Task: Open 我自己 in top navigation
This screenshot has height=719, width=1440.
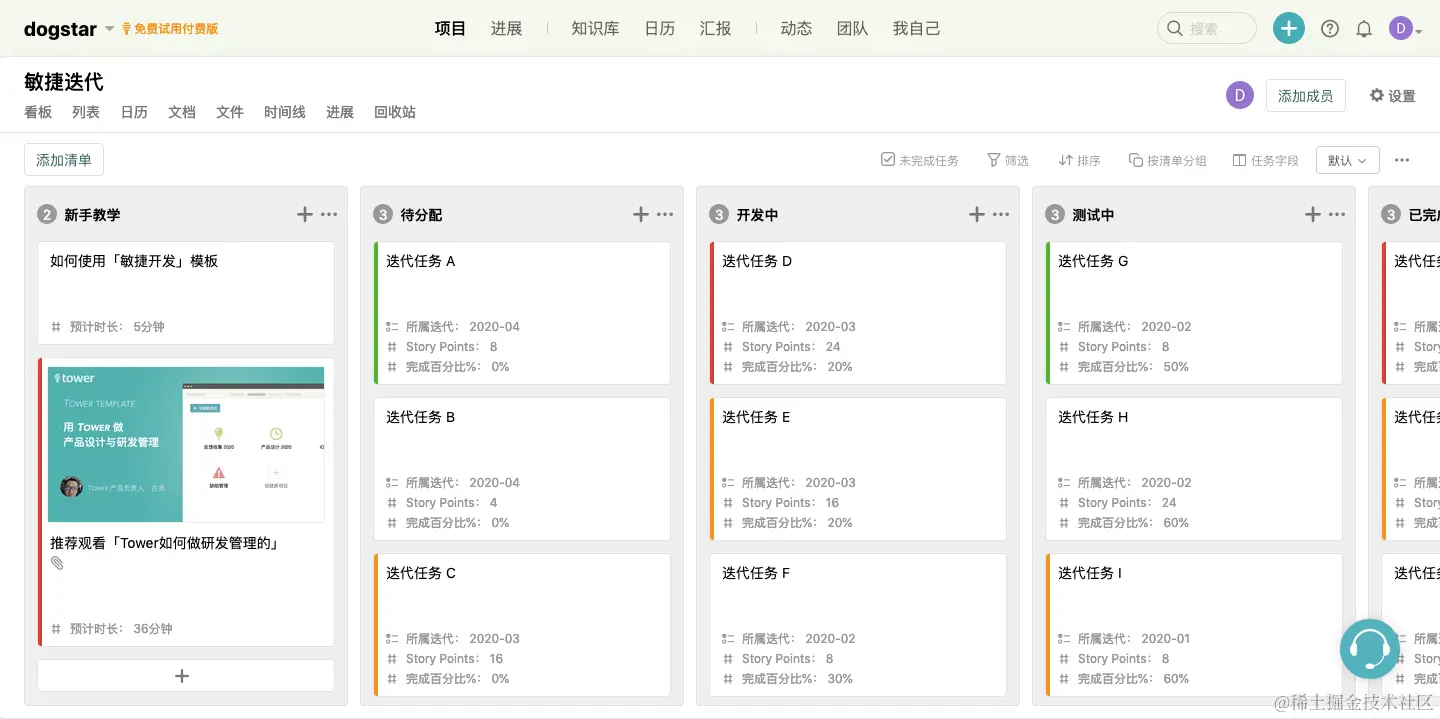Action: (917, 28)
